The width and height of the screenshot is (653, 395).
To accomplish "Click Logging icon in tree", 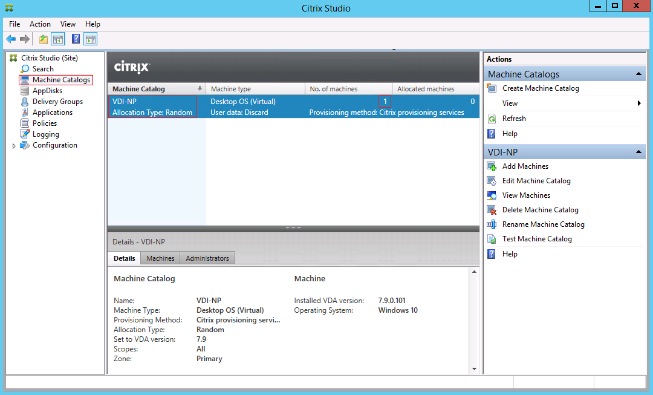I will click(x=25, y=134).
